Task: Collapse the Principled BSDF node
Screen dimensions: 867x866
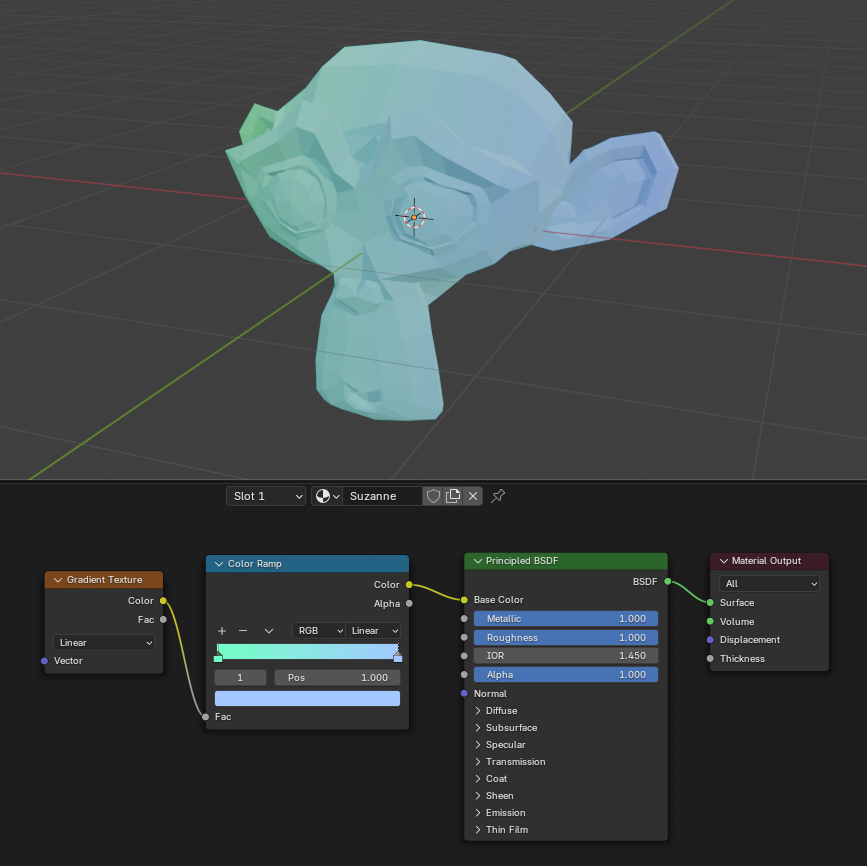Action: point(477,561)
